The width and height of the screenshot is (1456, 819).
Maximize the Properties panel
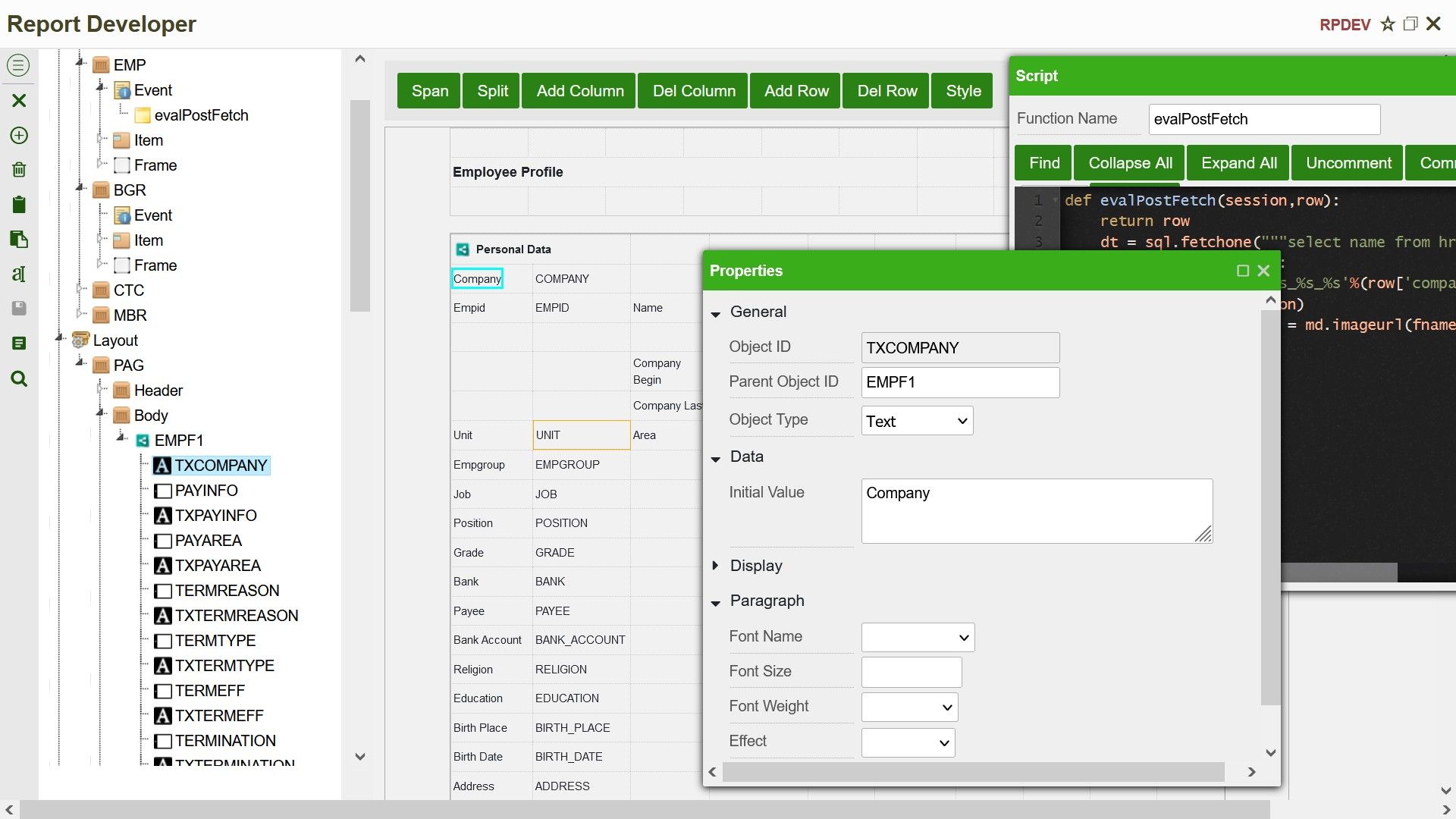click(x=1242, y=271)
